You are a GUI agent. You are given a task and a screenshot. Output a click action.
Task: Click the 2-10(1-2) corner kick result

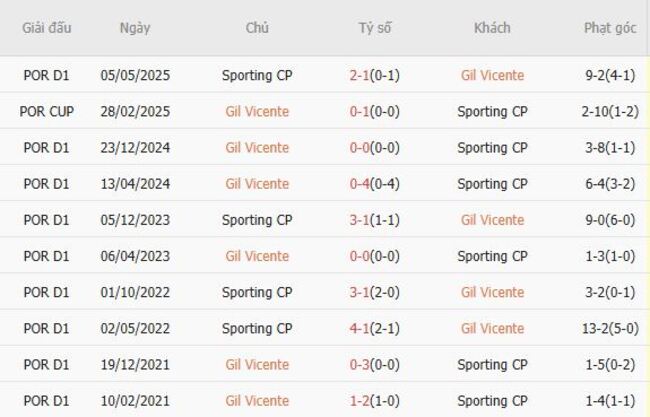(x=610, y=111)
